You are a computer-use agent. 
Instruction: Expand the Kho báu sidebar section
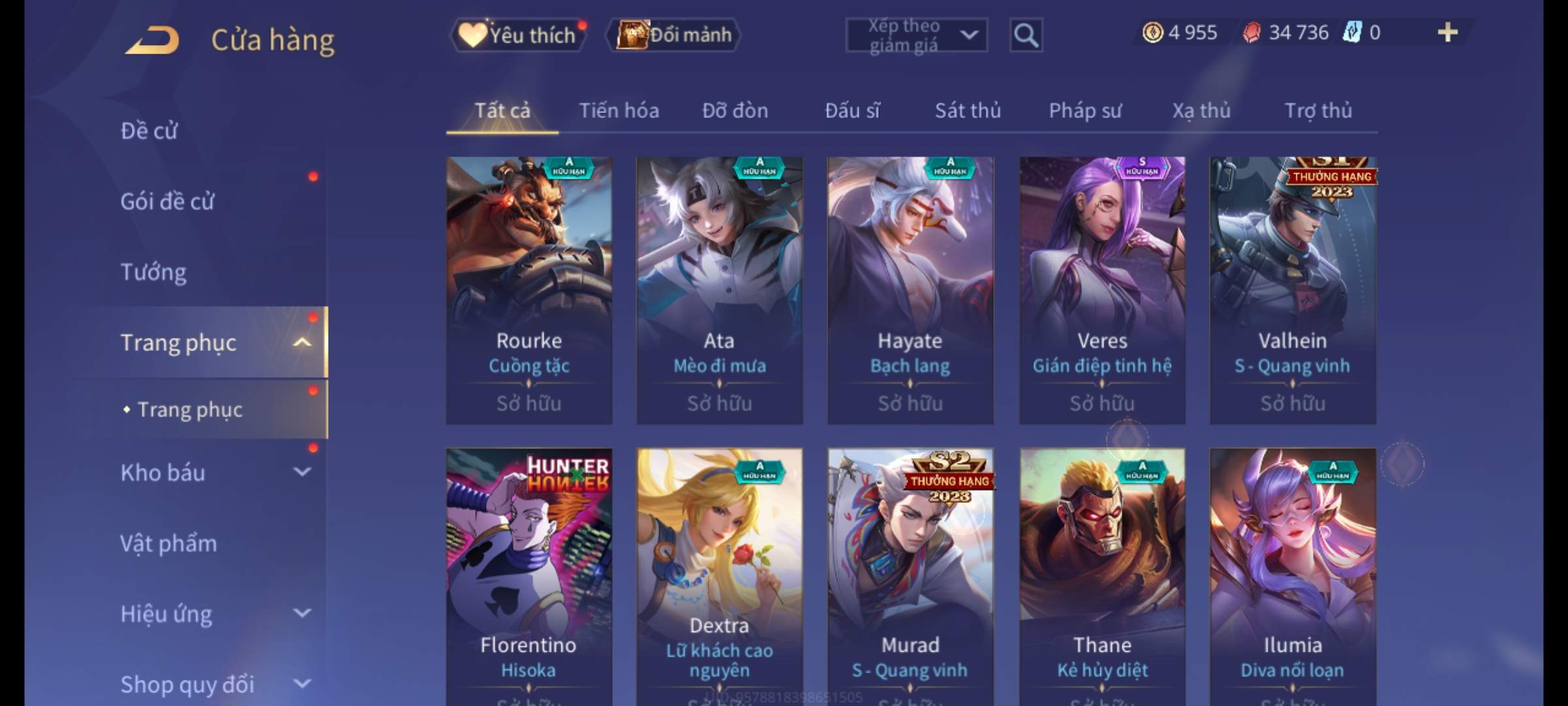(x=302, y=472)
